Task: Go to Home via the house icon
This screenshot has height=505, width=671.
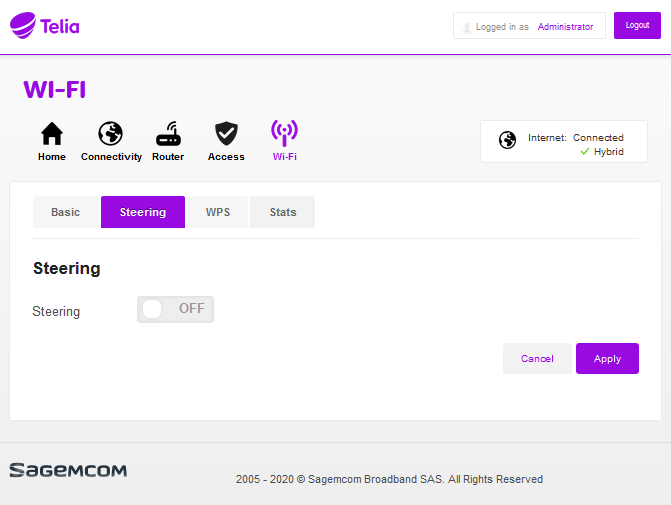Action: pos(51,134)
